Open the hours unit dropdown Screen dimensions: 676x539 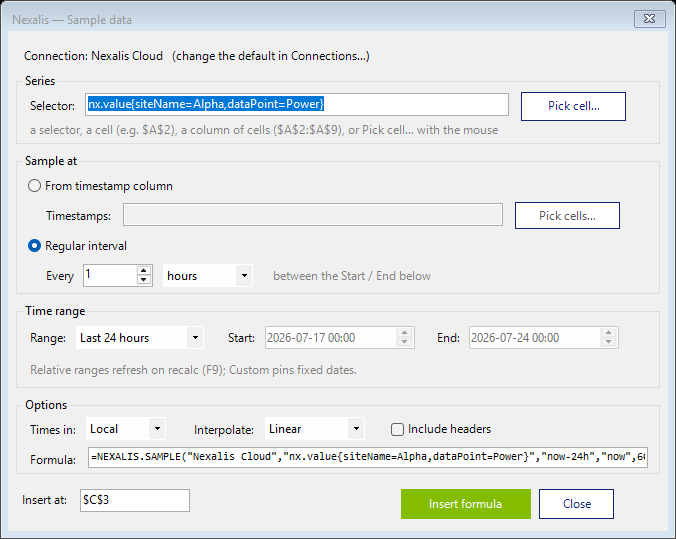[207, 276]
